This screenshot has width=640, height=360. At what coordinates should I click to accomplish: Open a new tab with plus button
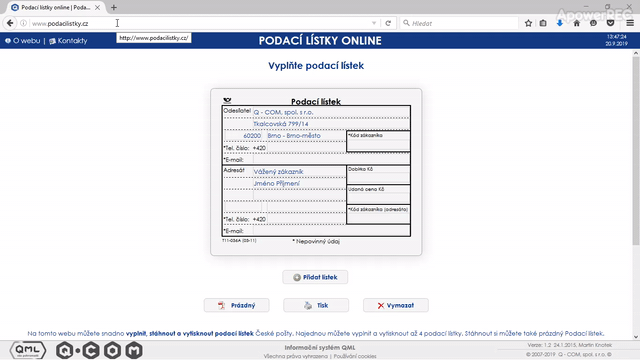tap(114, 7)
